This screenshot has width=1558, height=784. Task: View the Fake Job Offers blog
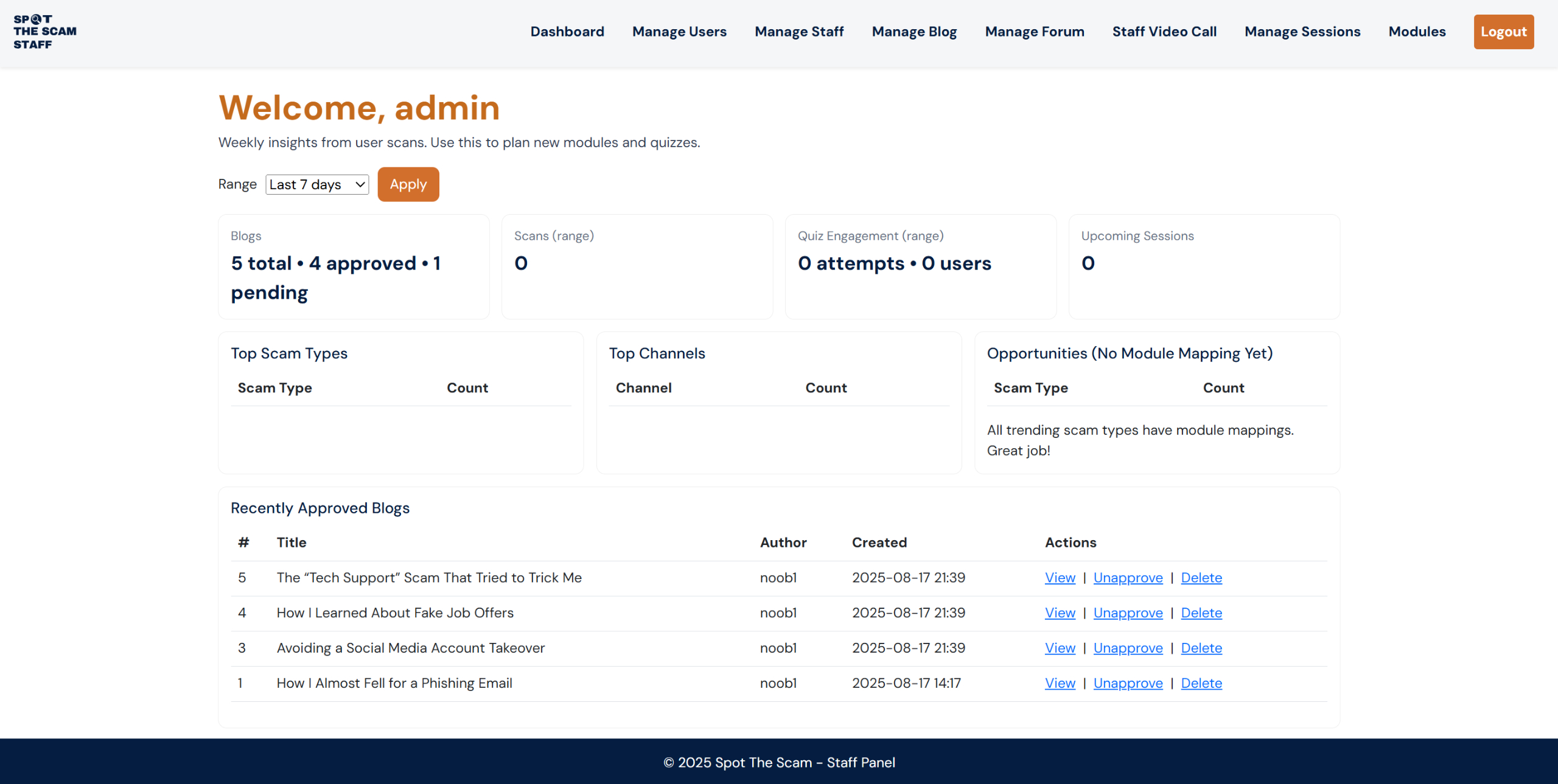coord(1060,613)
